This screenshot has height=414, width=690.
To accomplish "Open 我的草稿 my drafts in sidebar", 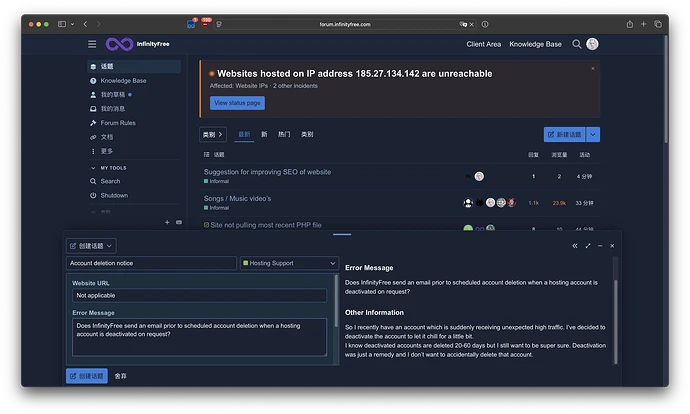I will click(x=113, y=95).
